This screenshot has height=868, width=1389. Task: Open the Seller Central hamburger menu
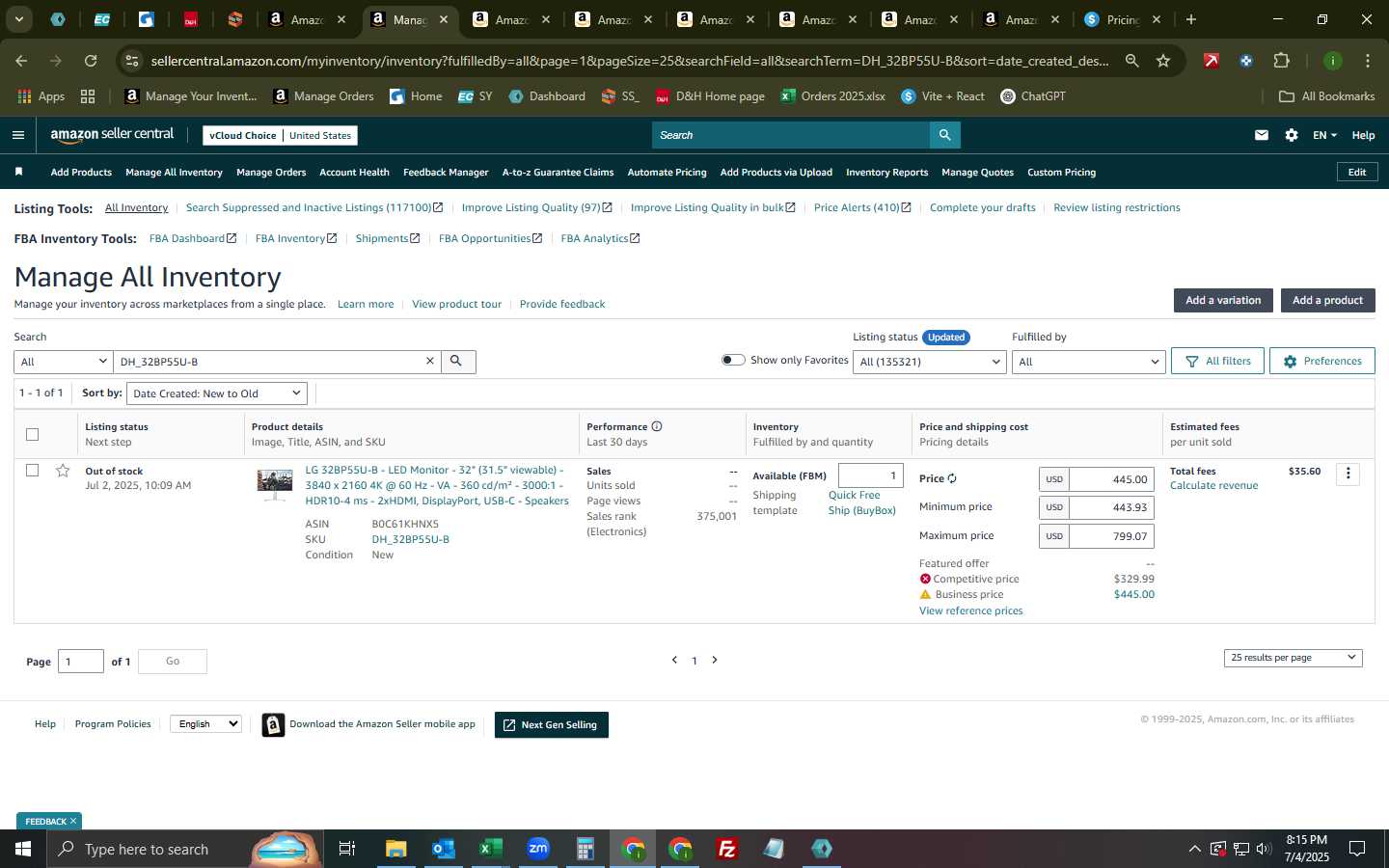point(17,135)
